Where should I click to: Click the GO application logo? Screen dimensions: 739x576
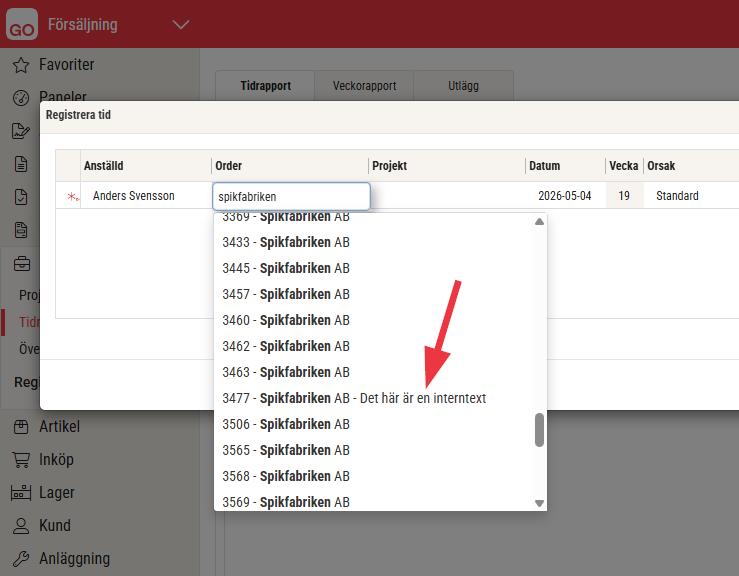pyautogui.click(x=22, y=24)
